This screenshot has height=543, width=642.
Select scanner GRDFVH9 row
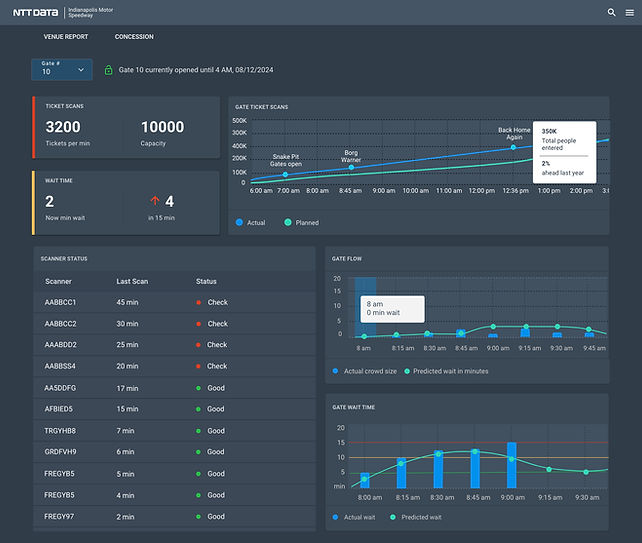[x=174, y=452]
